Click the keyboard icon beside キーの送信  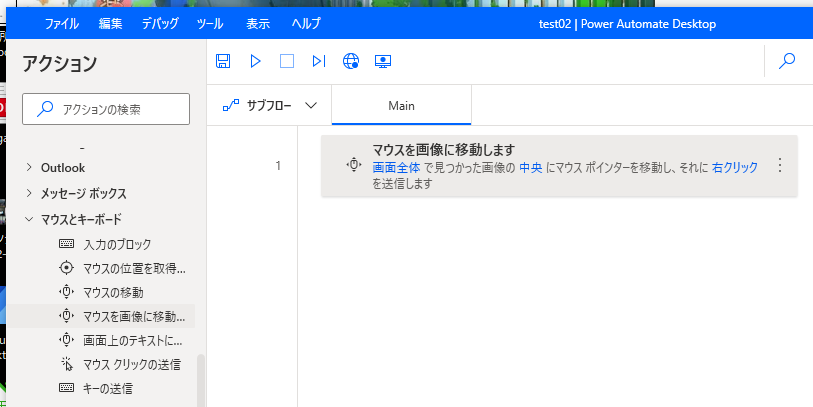click(x=66, y=387)
